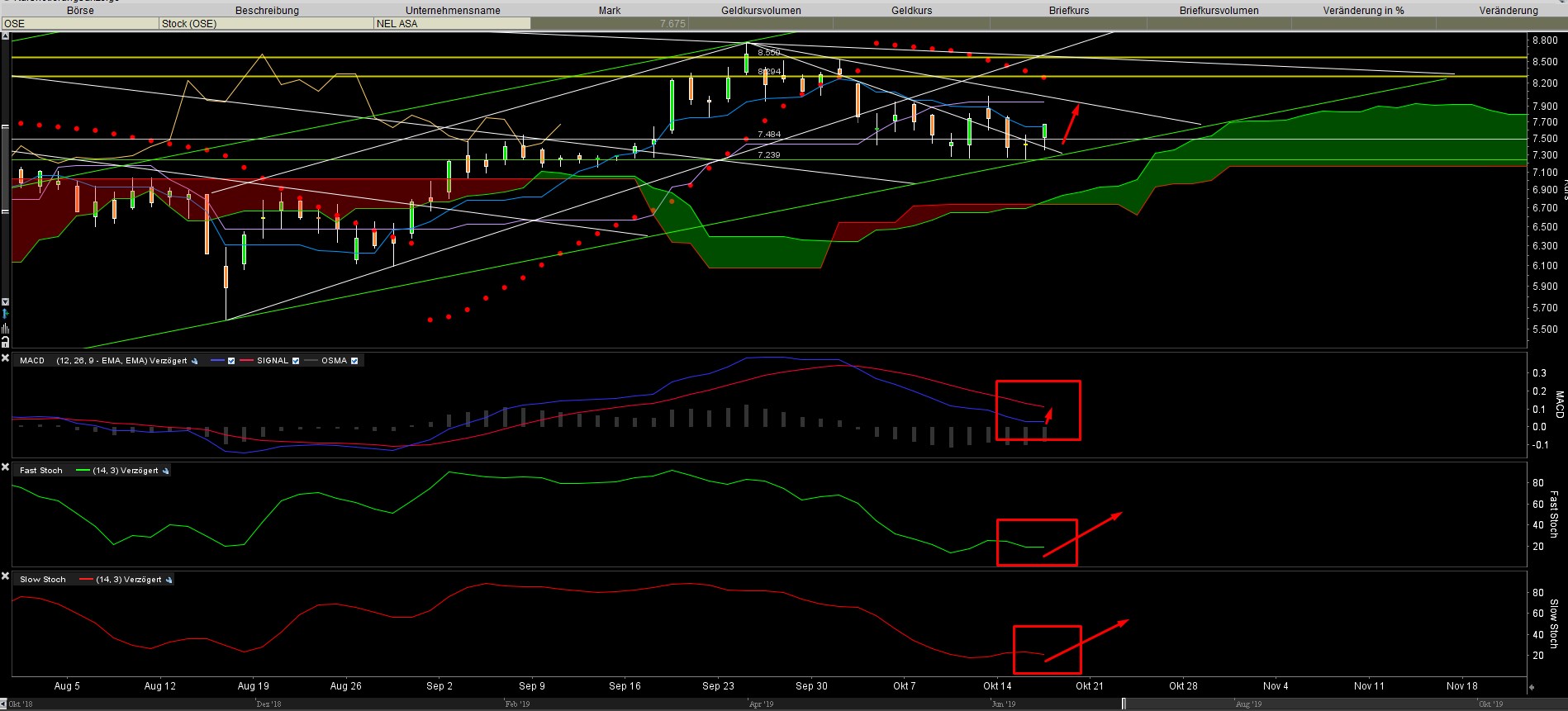This screenshot has height=711, width=1568.
Task: Open MACD settings wrench icon
Action: coord(195,361)
